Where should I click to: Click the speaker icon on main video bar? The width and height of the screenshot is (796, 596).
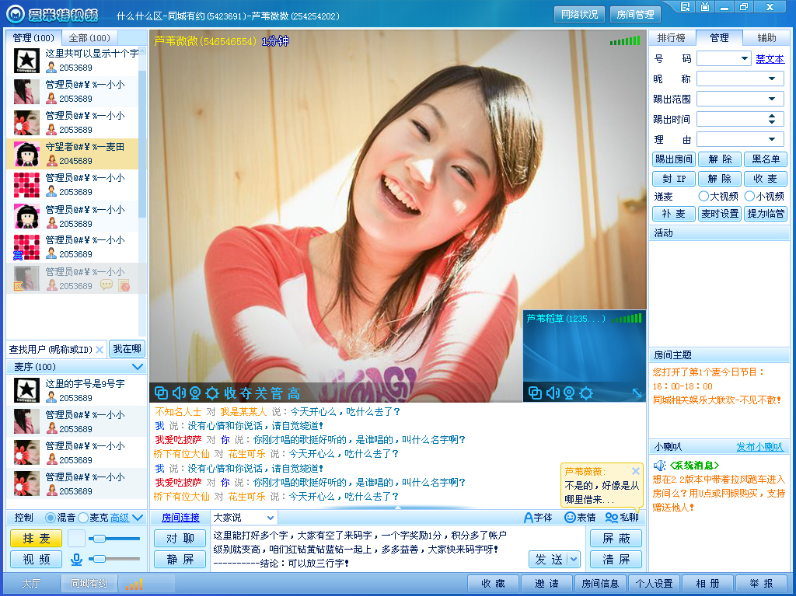coord(179,393)
